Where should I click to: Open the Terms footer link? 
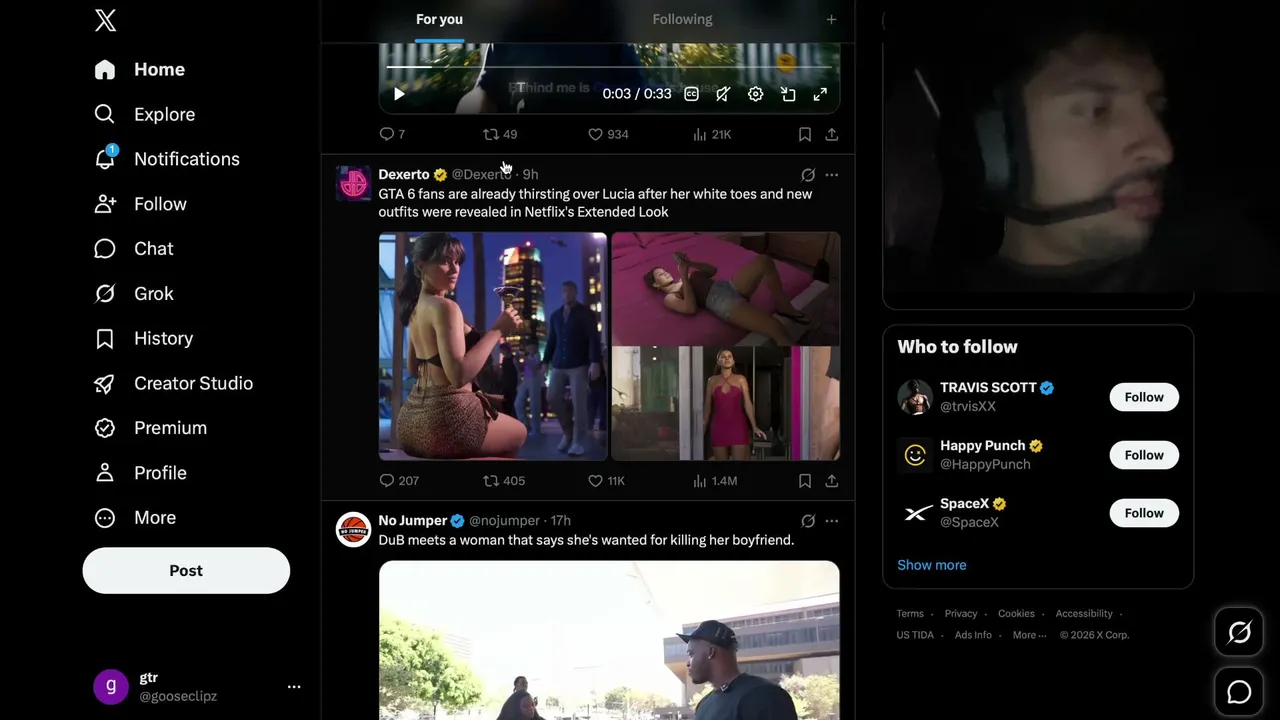[x=910, y=614]
